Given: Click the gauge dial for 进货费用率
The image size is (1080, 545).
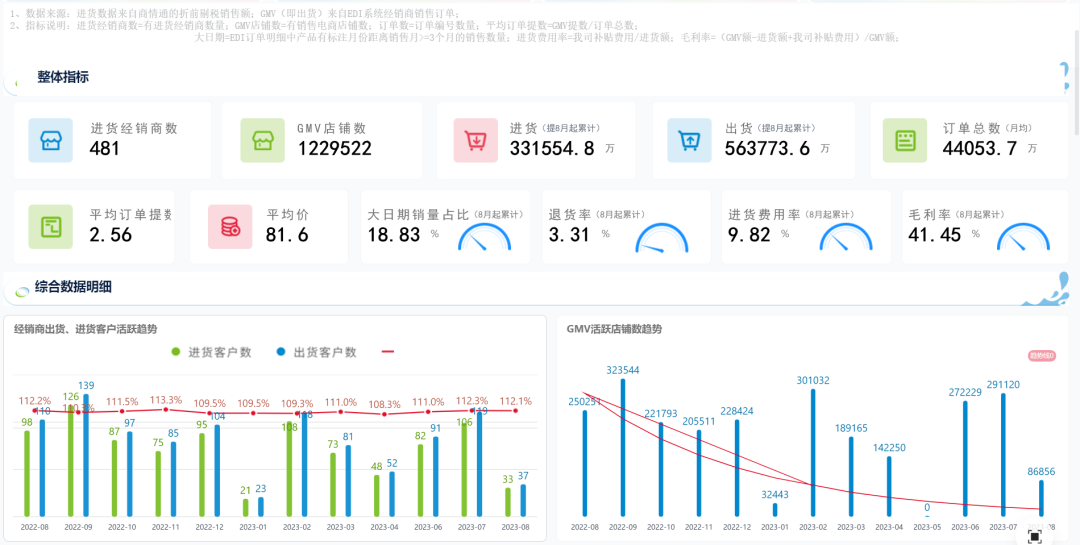Looking at the screenshot, I should 846,236.
